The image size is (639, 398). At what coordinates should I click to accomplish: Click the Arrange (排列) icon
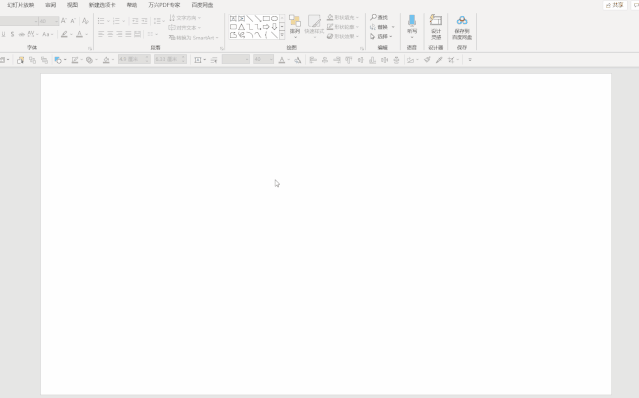(x=295, y=21)
